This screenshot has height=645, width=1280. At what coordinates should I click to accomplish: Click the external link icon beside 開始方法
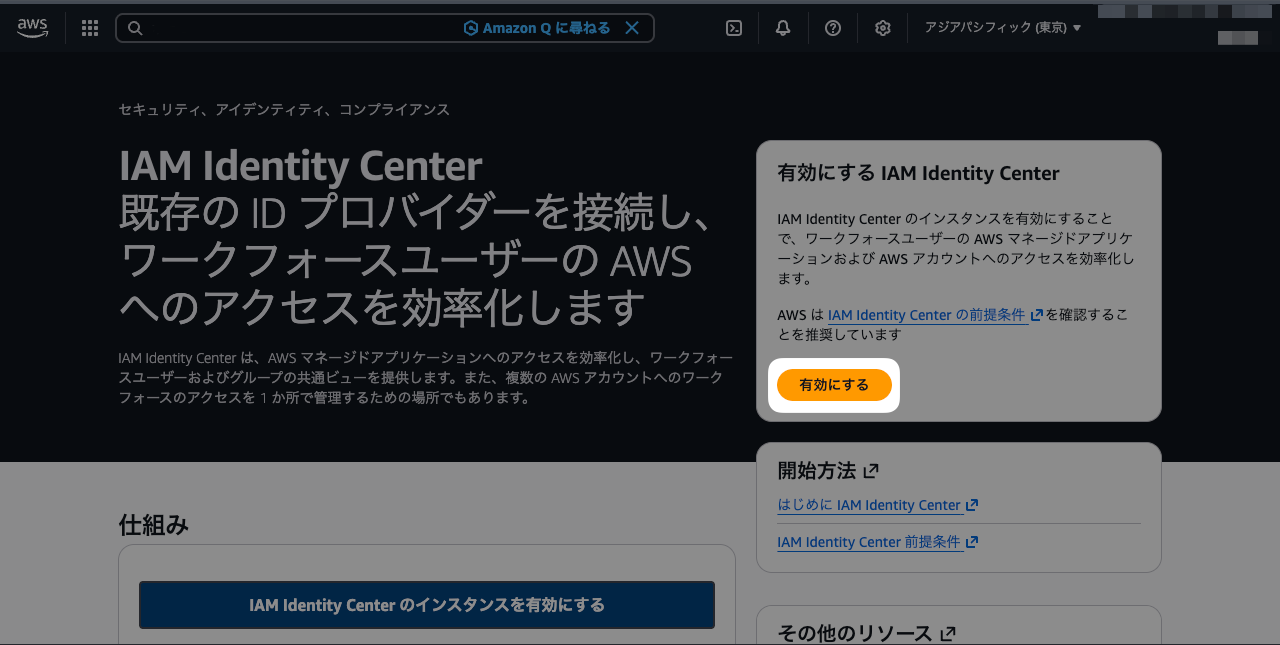[x=871, y=470]
